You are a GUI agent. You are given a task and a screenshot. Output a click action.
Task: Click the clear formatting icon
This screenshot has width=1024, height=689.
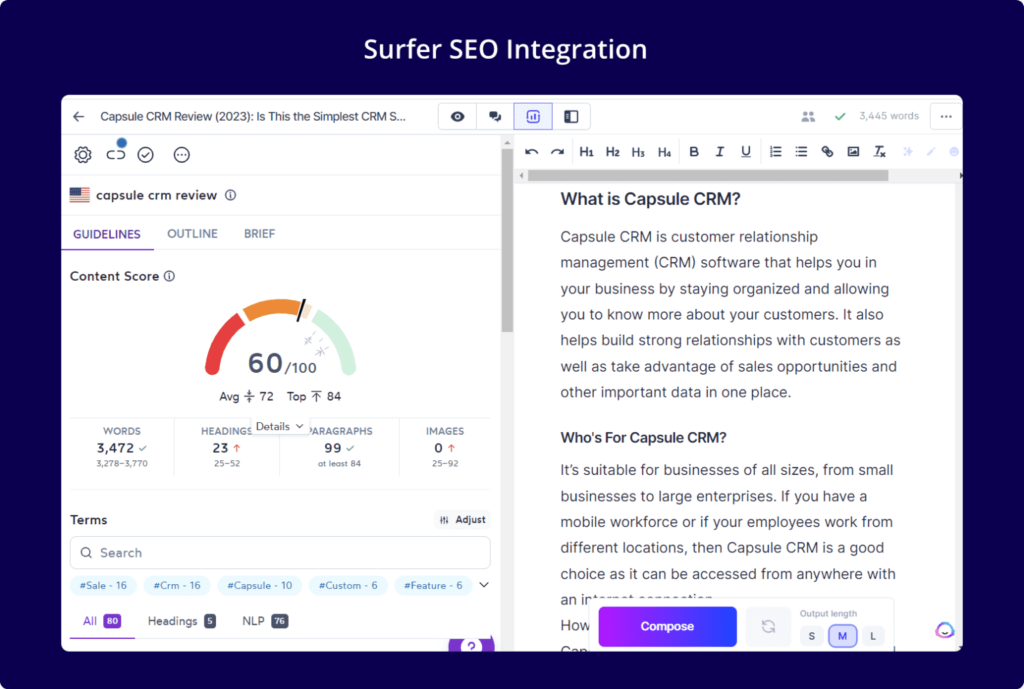pos(880,152)
